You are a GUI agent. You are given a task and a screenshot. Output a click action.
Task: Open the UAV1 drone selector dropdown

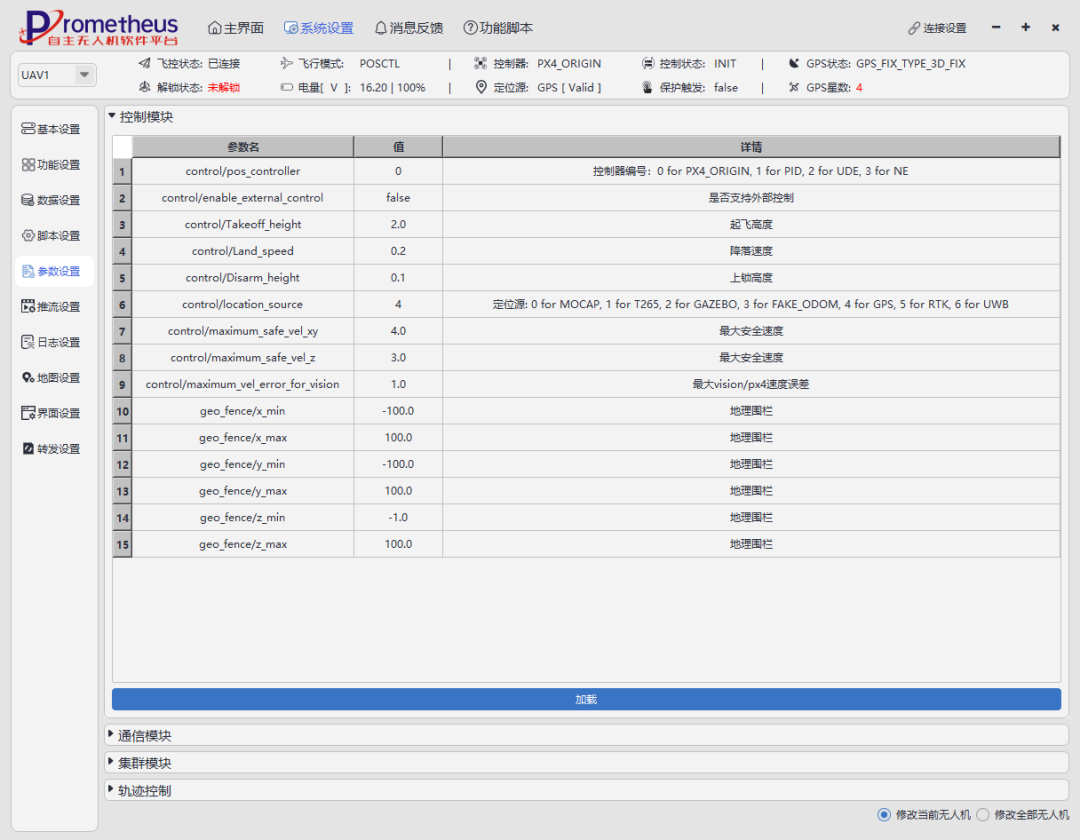[x=84, y=75]
